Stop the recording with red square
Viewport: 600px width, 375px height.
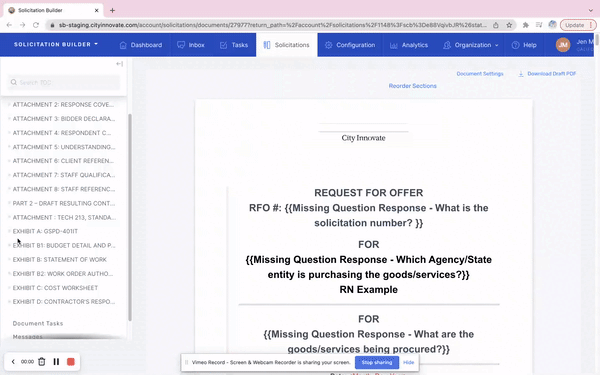coord(71,362)
